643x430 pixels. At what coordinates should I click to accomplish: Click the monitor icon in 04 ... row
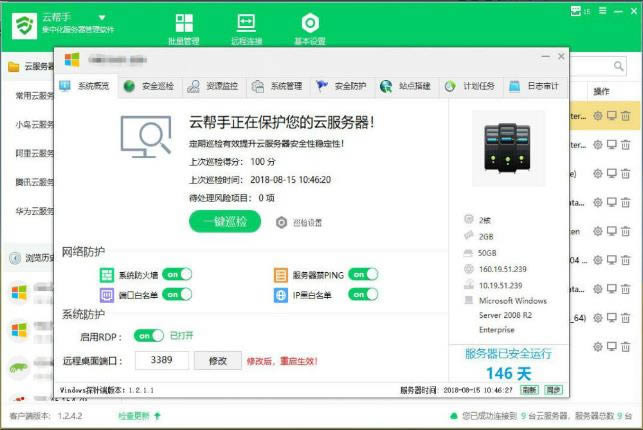pyautogui.click(x=611, y=260)
